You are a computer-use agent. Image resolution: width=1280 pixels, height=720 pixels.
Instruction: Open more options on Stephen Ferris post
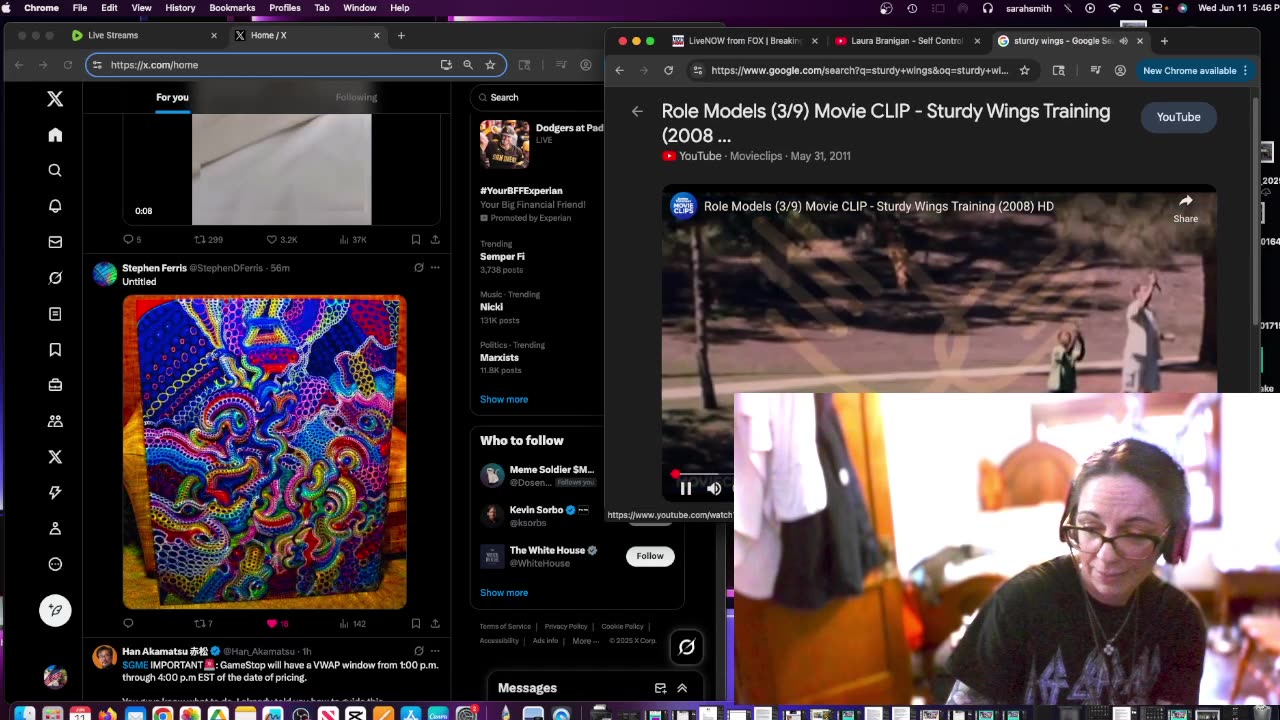point(435,268)
